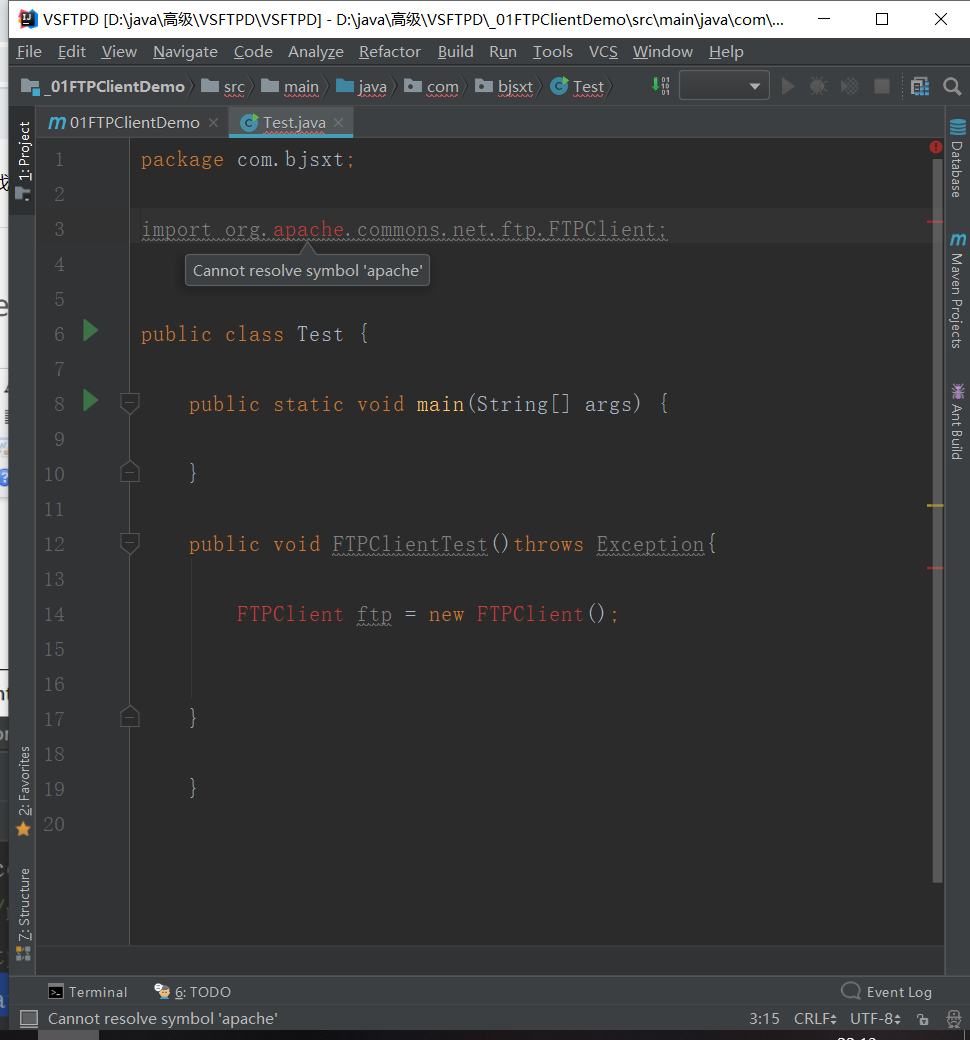Open the Build menu
This screenshot has width=970, height=1040.
(x=455, y=52)
